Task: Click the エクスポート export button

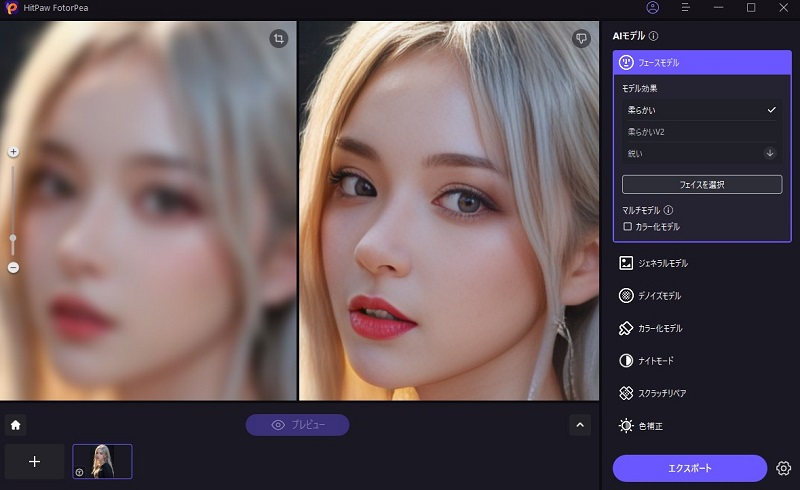Action: [x=690, y=468]
